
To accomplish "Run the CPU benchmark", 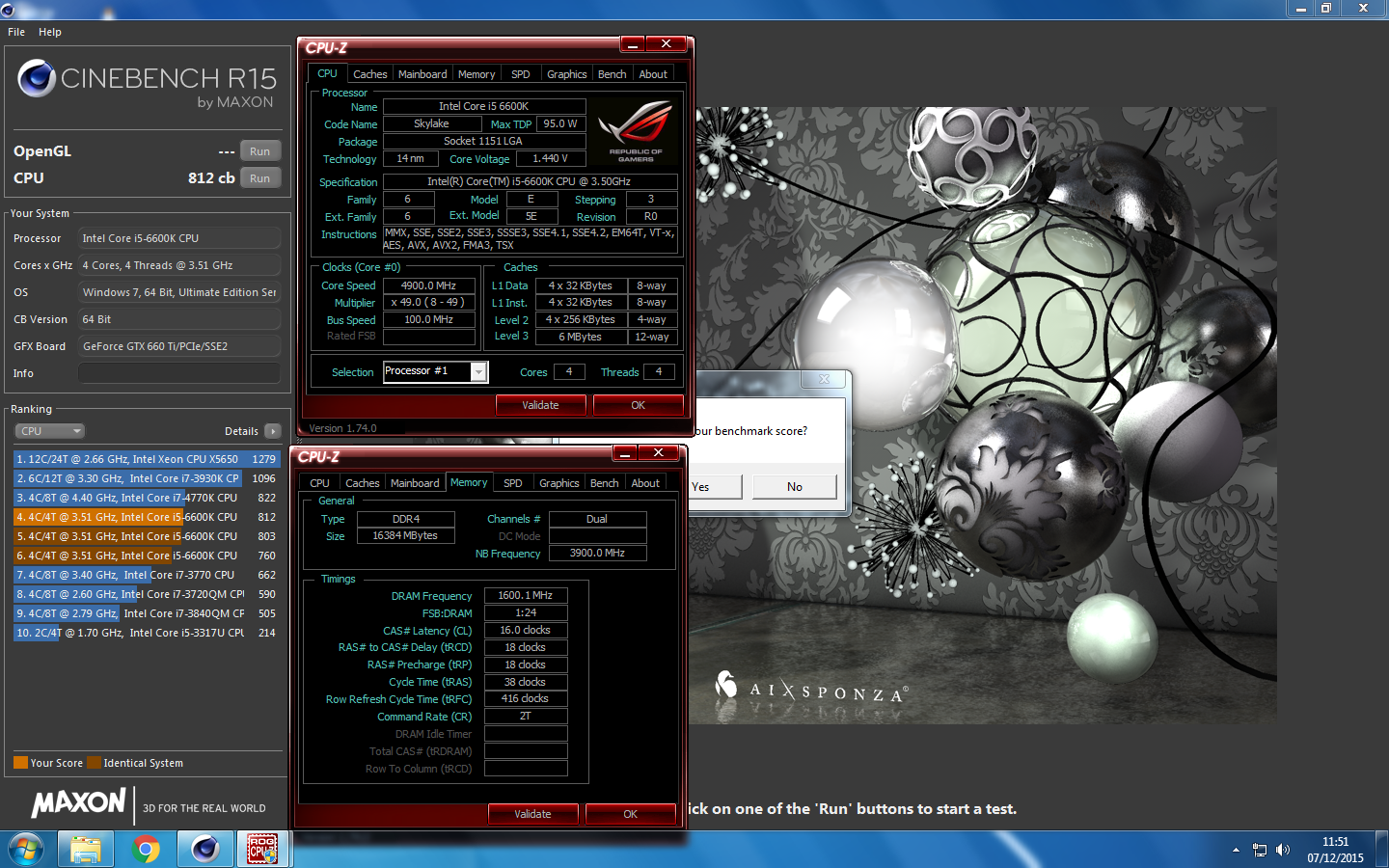I will click(260, 178).
